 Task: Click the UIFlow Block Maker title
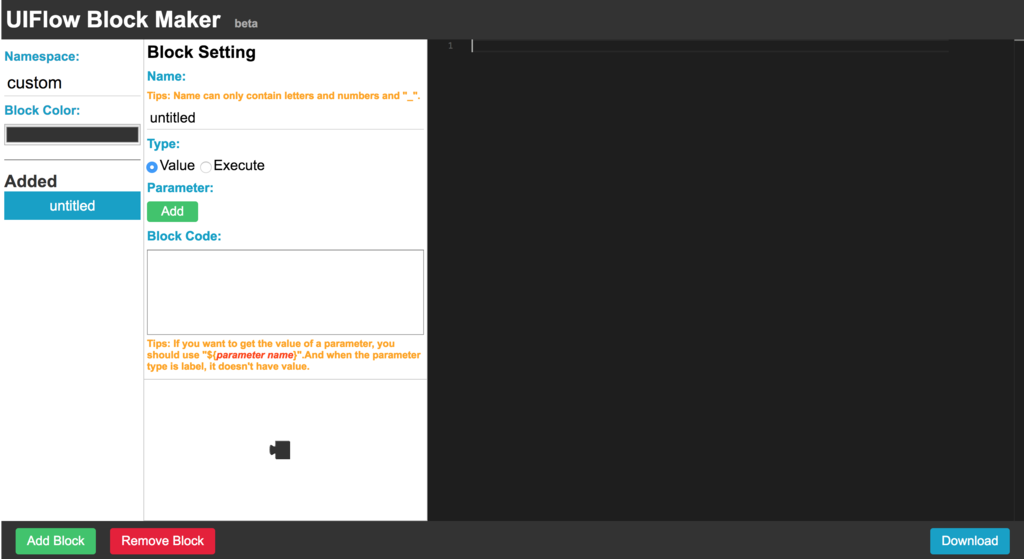114,20
